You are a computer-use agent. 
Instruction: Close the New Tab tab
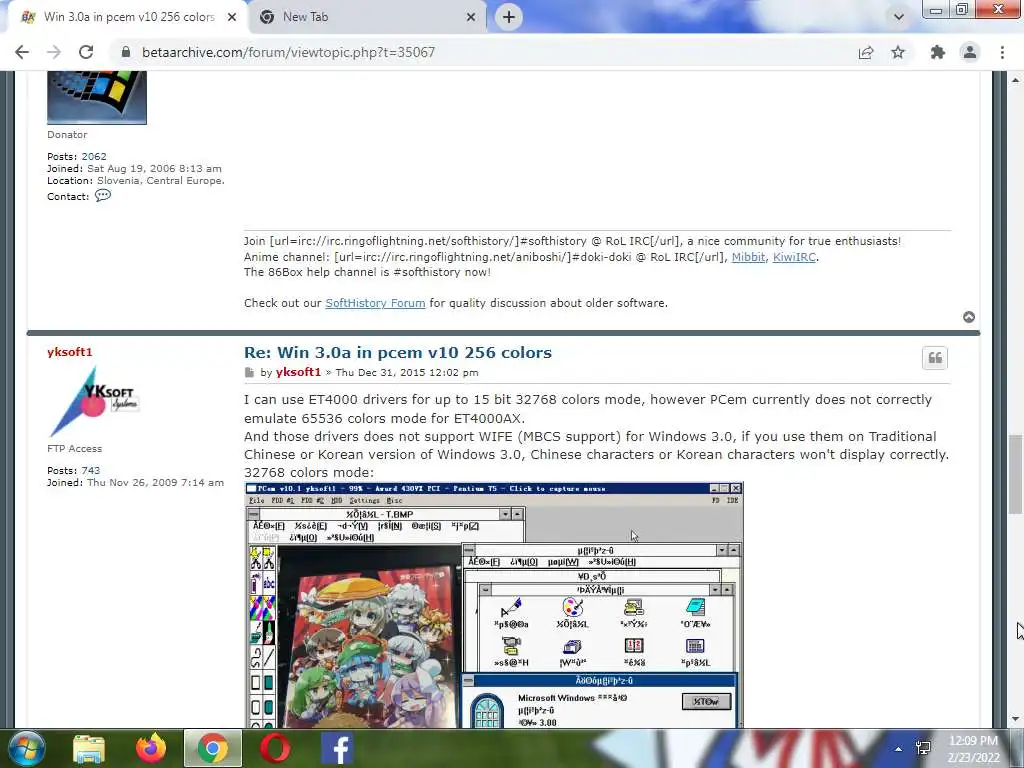tap(471, 18)
